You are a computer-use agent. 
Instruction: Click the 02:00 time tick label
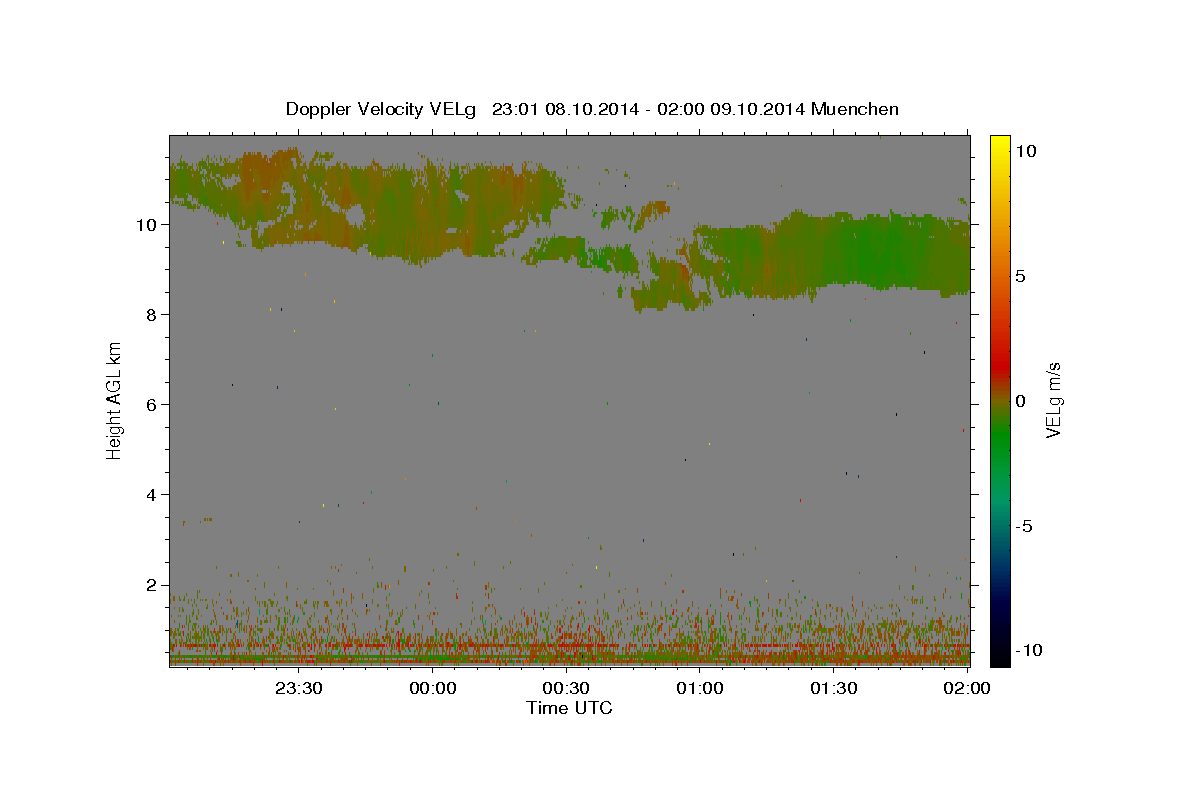pos(967,688)
